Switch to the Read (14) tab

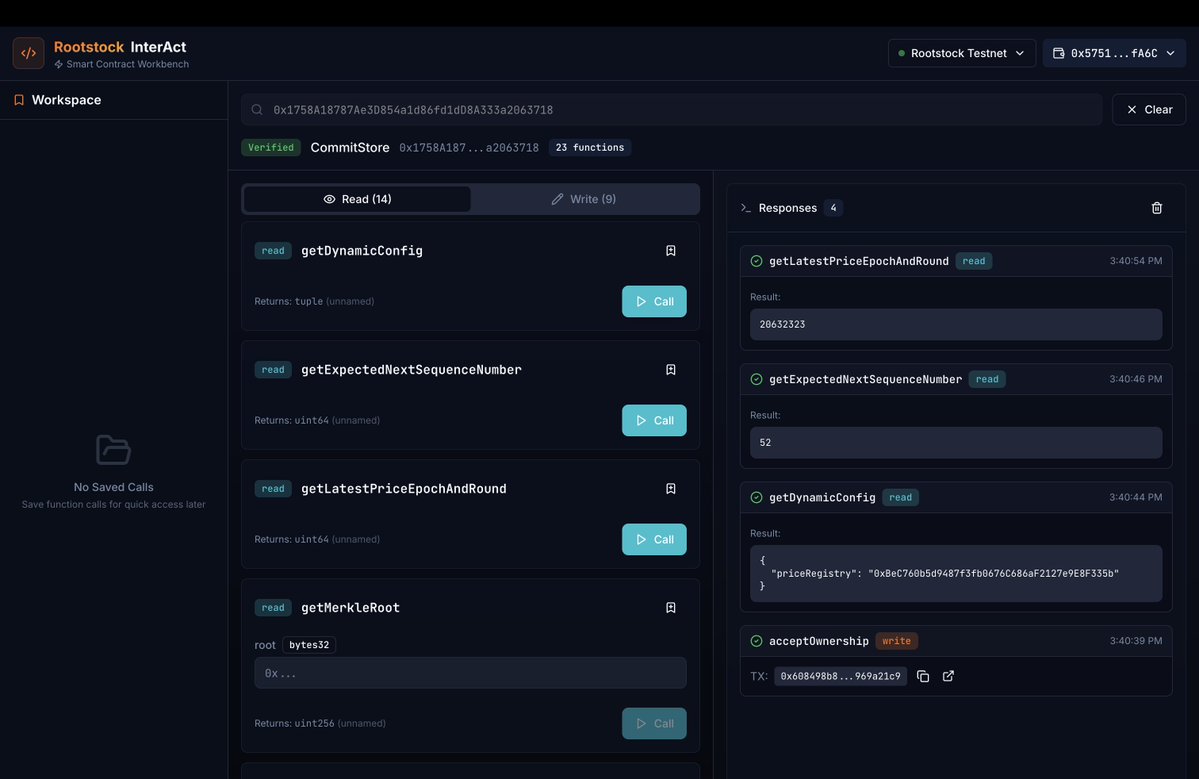click(357, 199)
